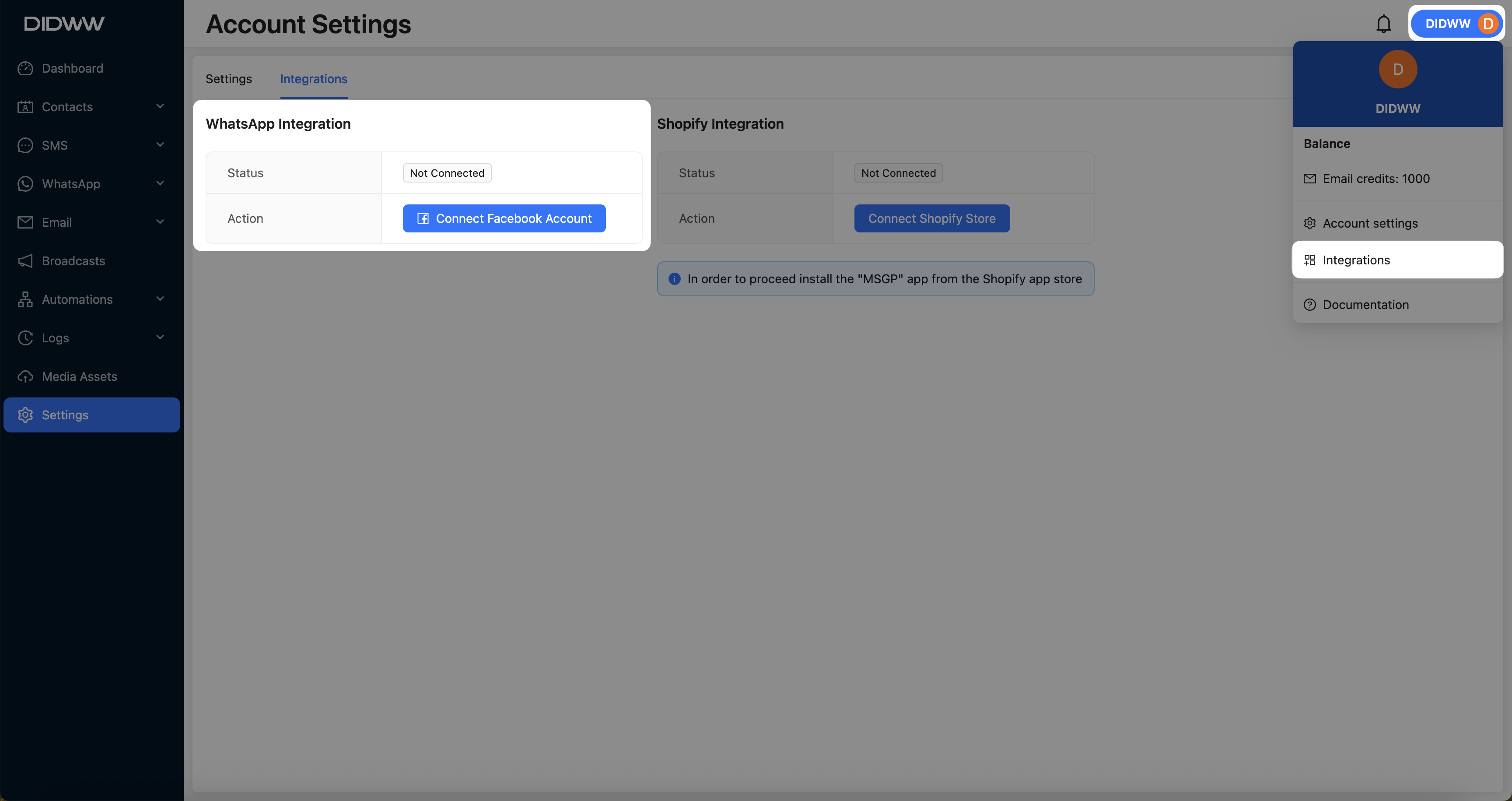Click the Logs clock icon
1512x801 pixels.
pyautogui.click(x=25, y=337)
